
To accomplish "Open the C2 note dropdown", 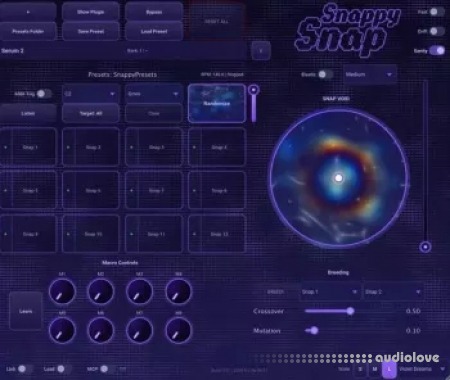I will coord(91,94).
